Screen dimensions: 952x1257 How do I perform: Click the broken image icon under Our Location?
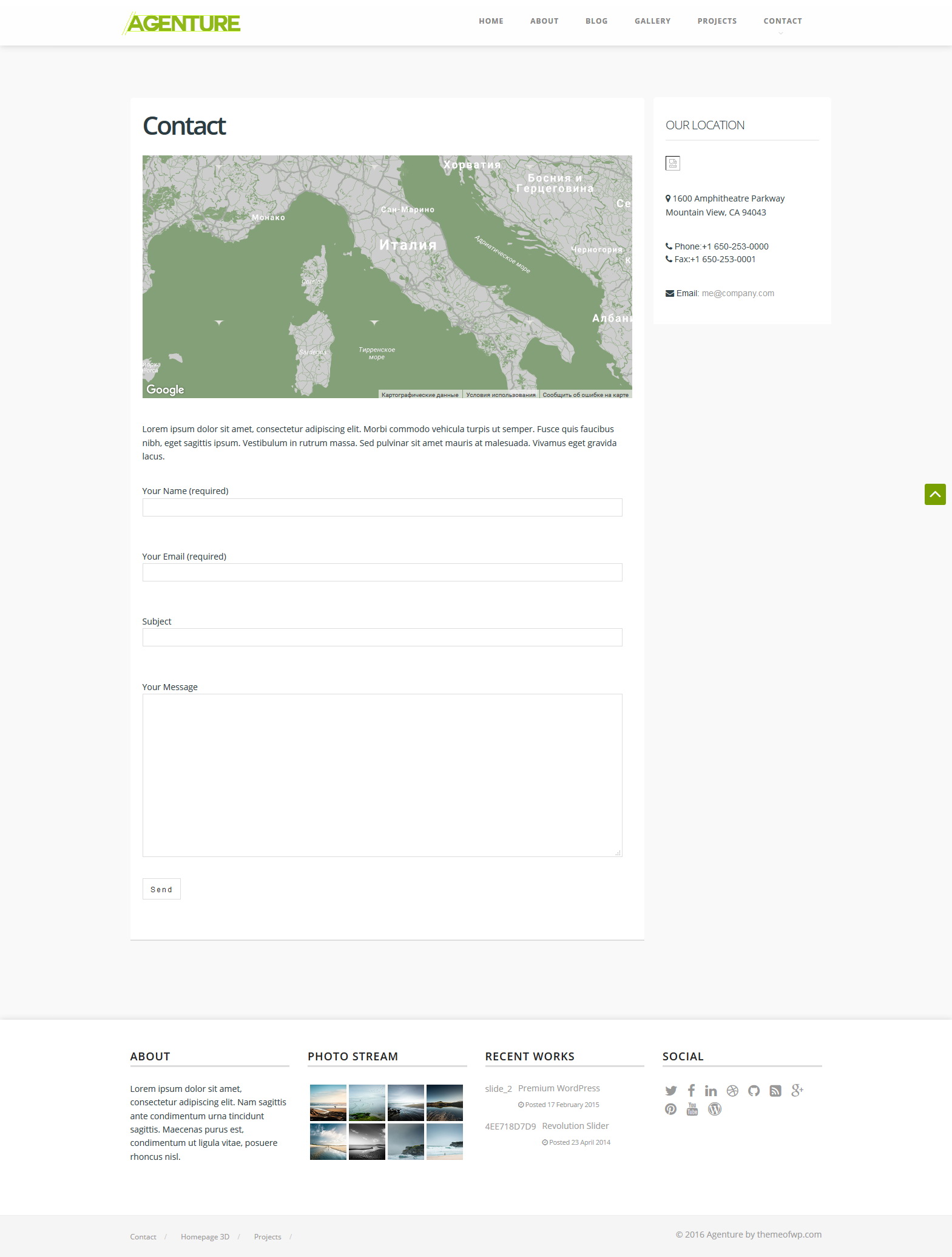coord(673,163)
